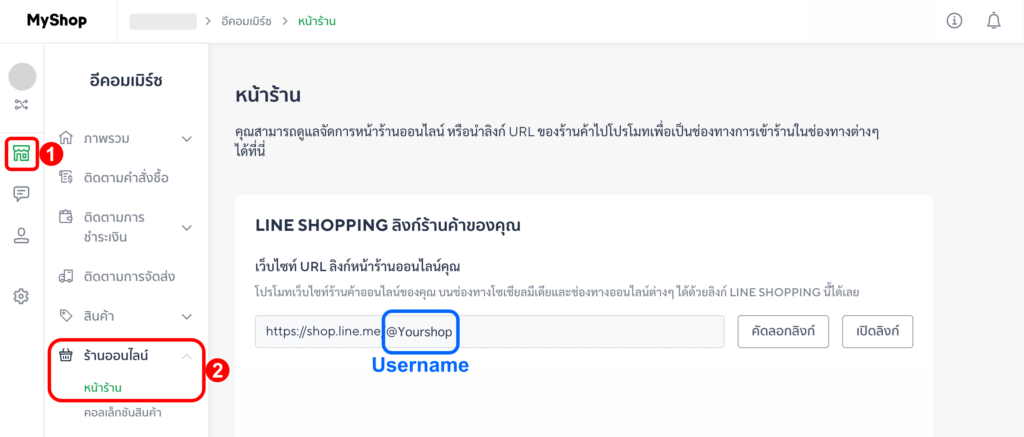The height and width of the screenshot is (437, 1024).
Task: Select คอลเล็กชันสินค้า submenu item
Action: pos(123,412)
